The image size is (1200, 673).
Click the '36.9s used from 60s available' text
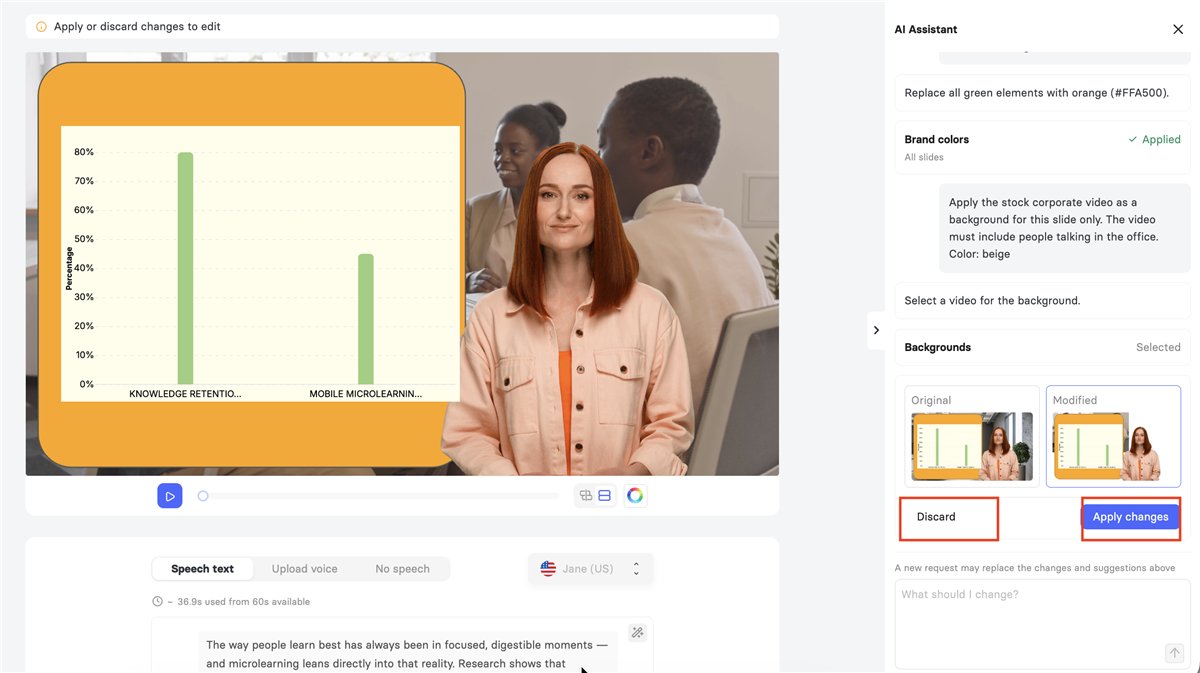coord(243,602)
